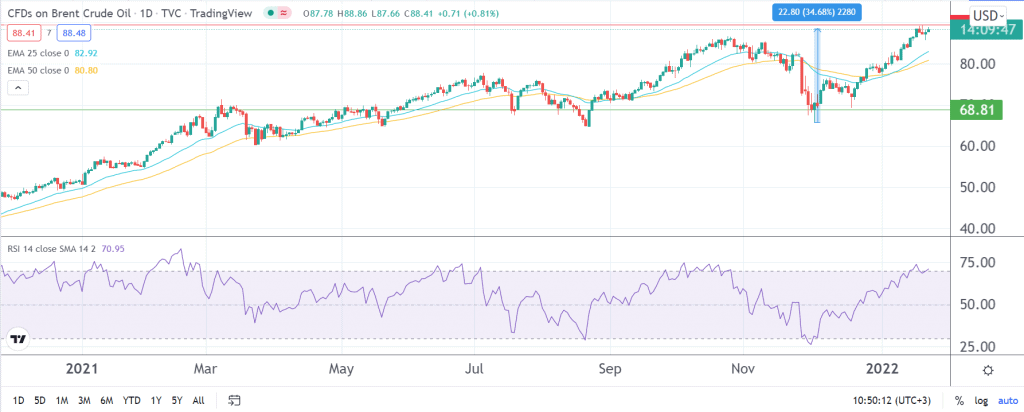Open timezone menu showing 10:50:12 (UTC+3)

click(x=893, y=400)
